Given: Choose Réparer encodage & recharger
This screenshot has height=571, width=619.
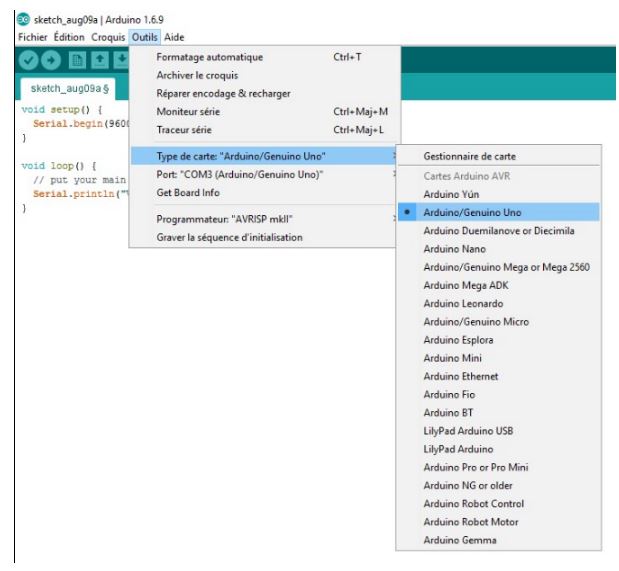Looking at the screenshot, I should coord(264,93).
